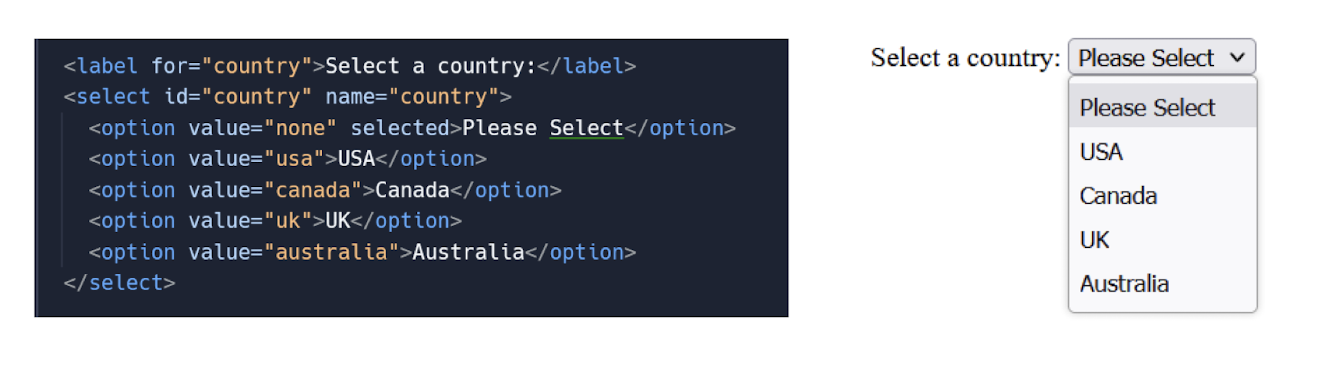This screenshot has width=1318, height=370.
Task: Choose the highlighted Please Select option in list
Action: (1162, 107)
